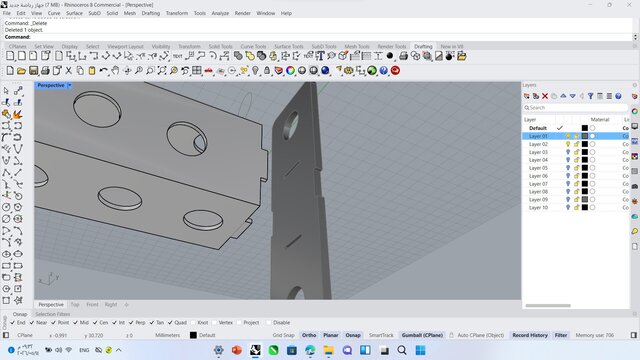
Task: Click the Layers panel horizontal scrollbar
Action: point(548,305)
